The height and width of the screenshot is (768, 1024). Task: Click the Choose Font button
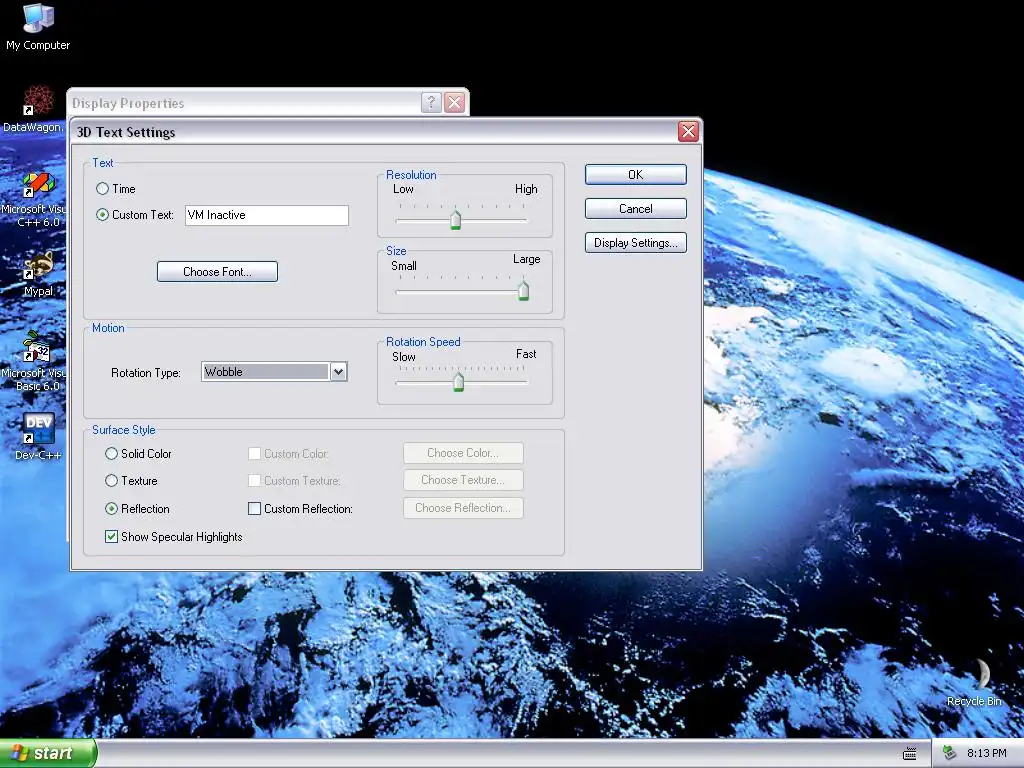(x=217, y=272)
